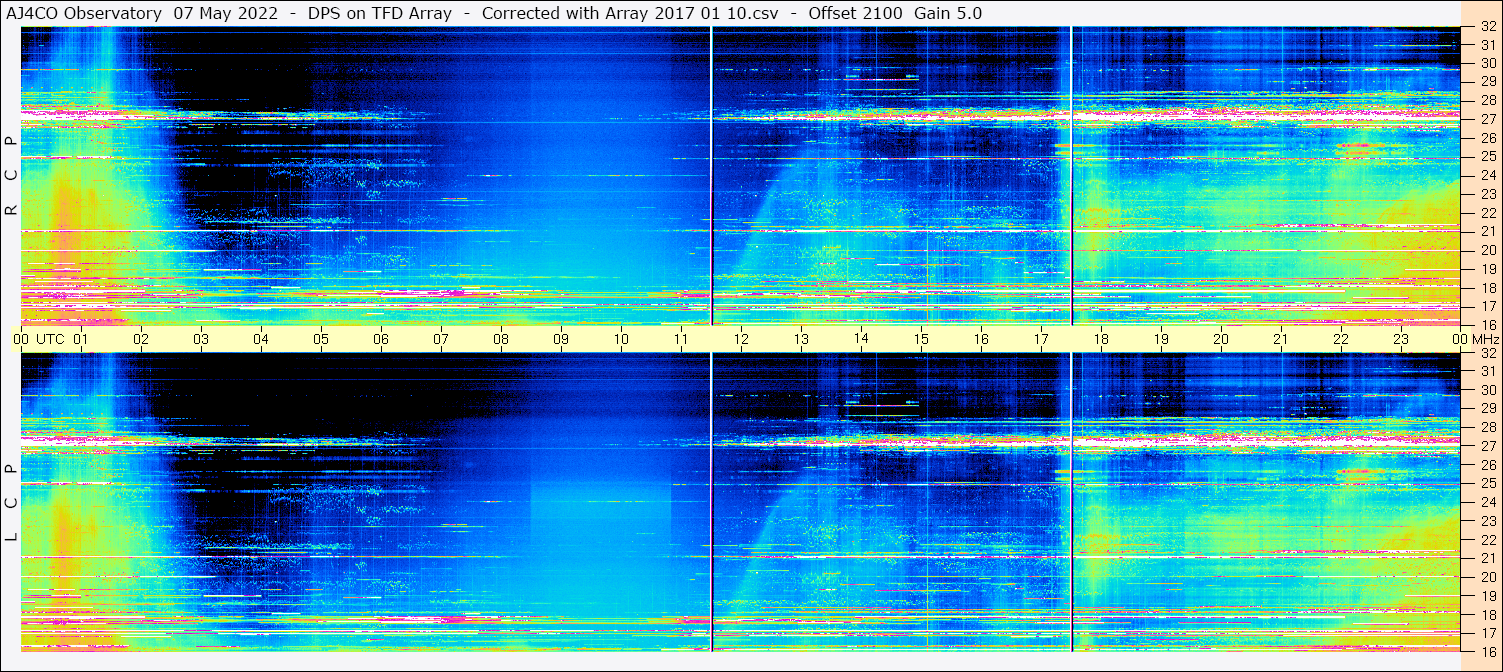The height and width of the screenshot is (672, 1503).
Task: Click 21 MHz label on LCP frequency scale
Action: [x=1487, y=558]
